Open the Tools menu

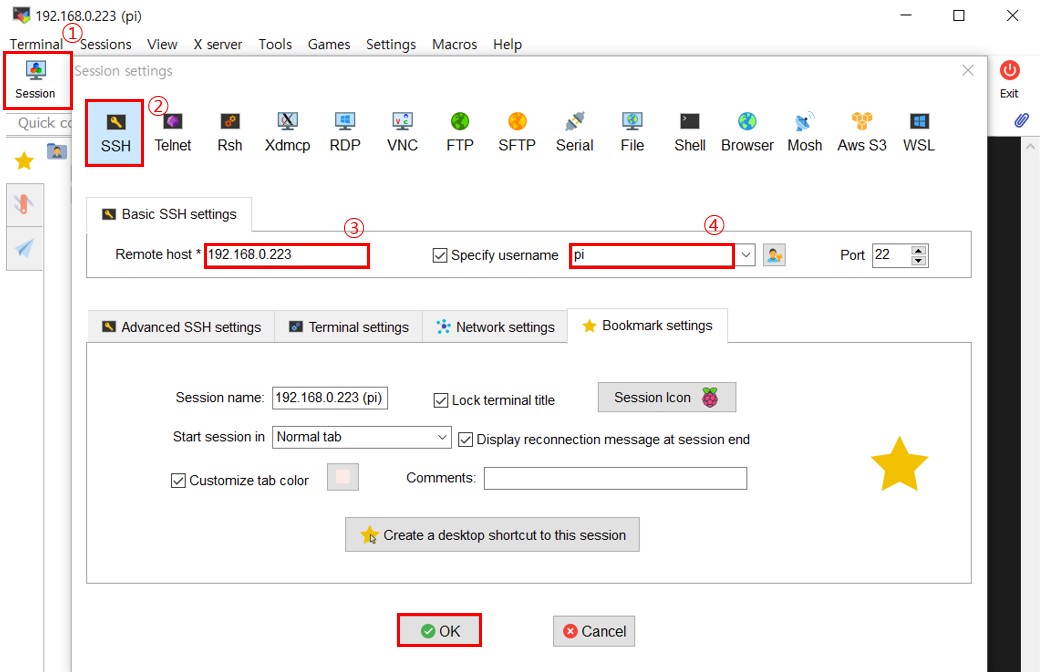click(275, 44)
